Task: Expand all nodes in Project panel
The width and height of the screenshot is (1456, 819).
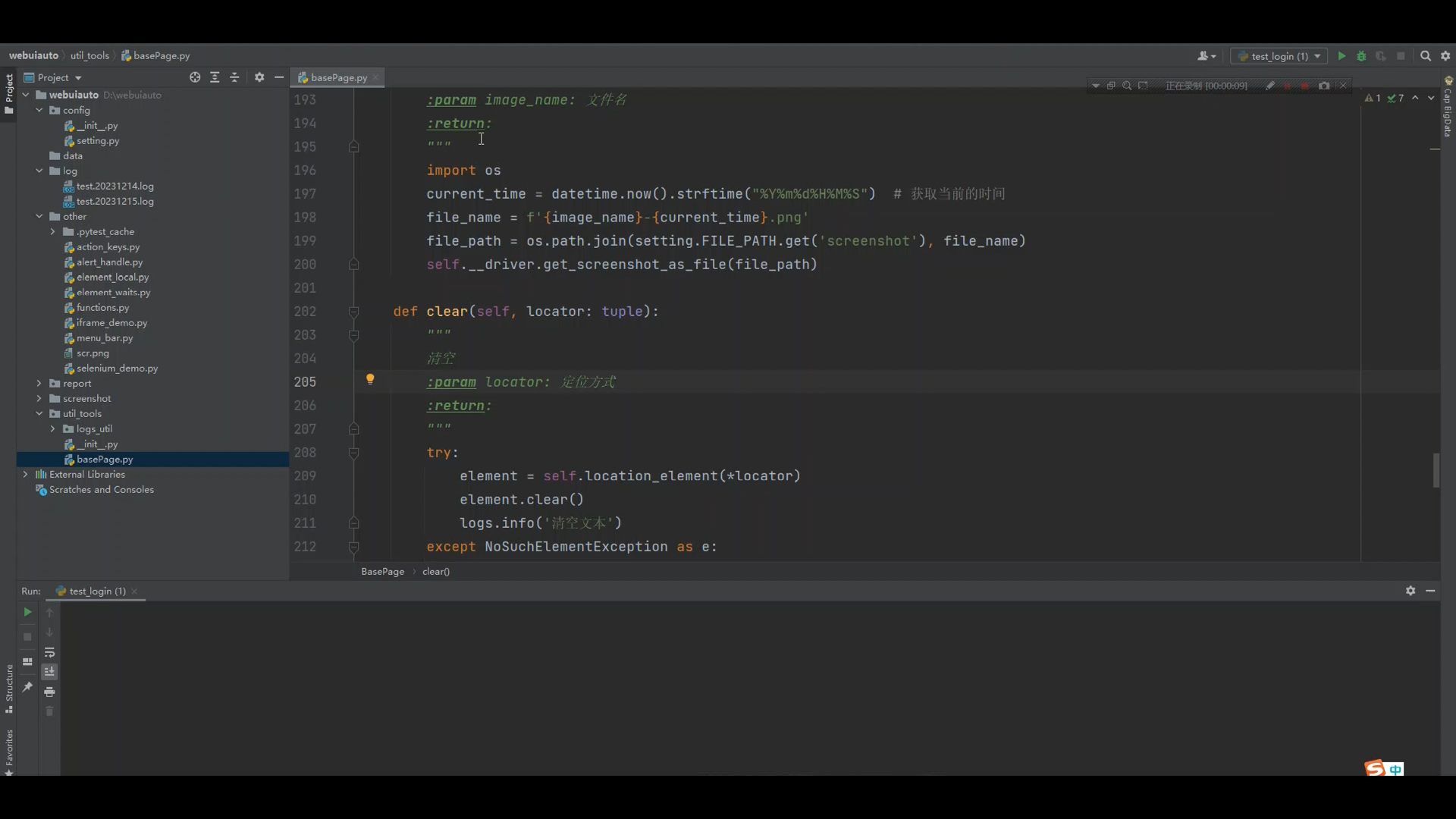Action: (215, 77)
